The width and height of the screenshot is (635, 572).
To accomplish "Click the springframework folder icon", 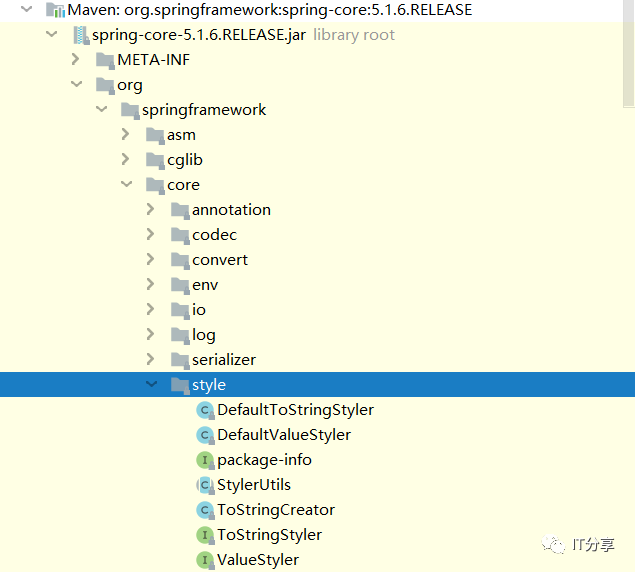I will tap(130, 110).
